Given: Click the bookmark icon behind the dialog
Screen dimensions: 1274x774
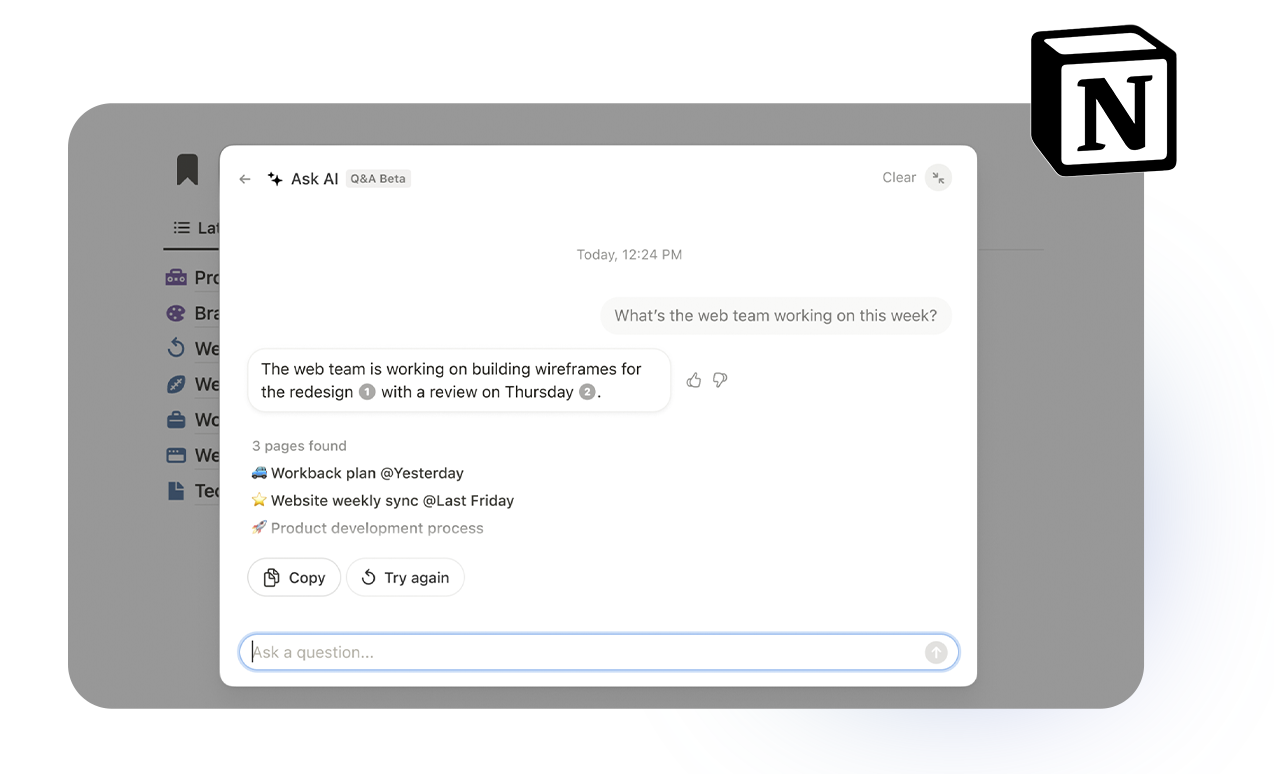Looking at the screenshot, I should click(x=187, y=170).
